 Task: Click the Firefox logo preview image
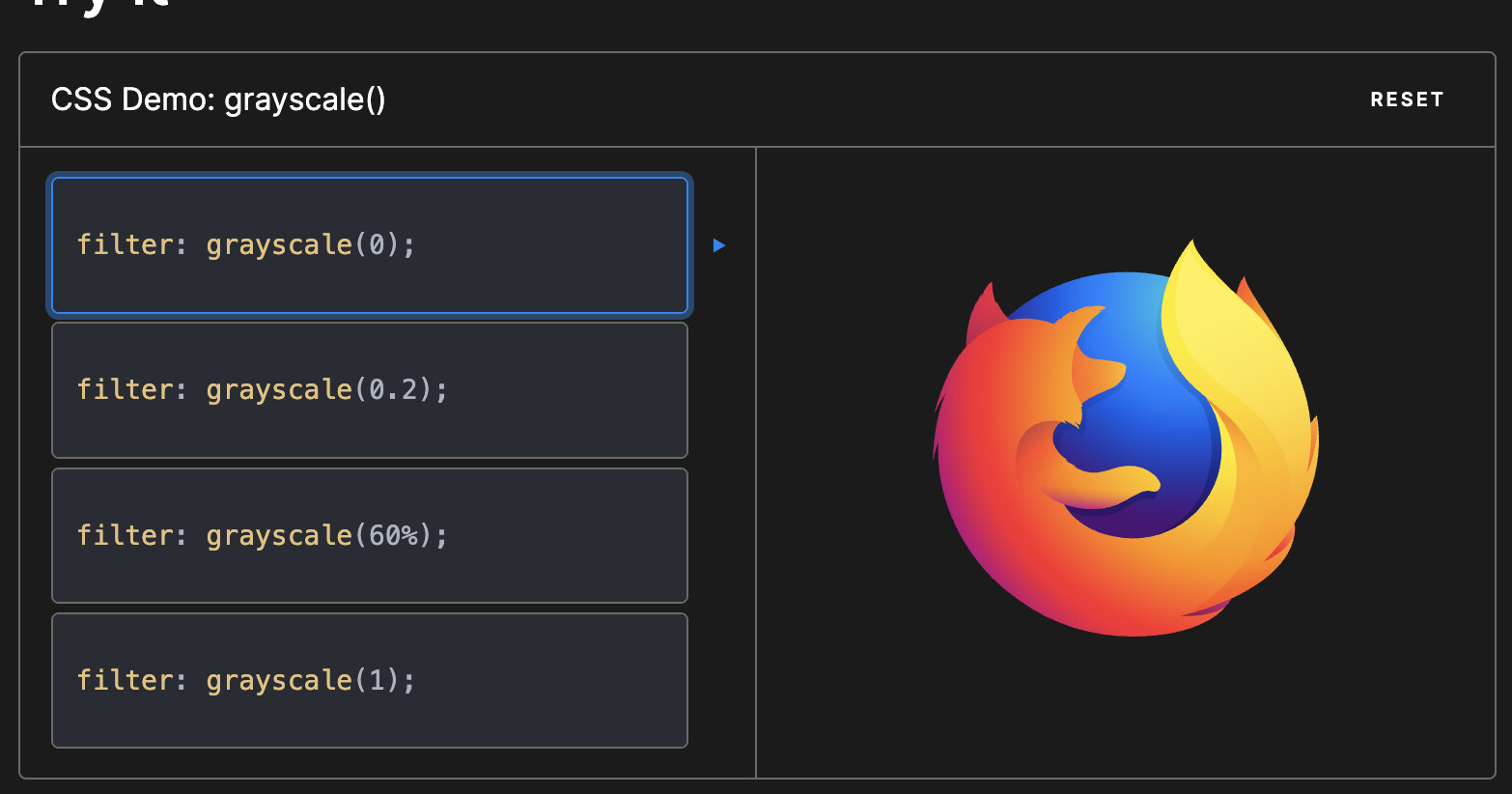1126,438
